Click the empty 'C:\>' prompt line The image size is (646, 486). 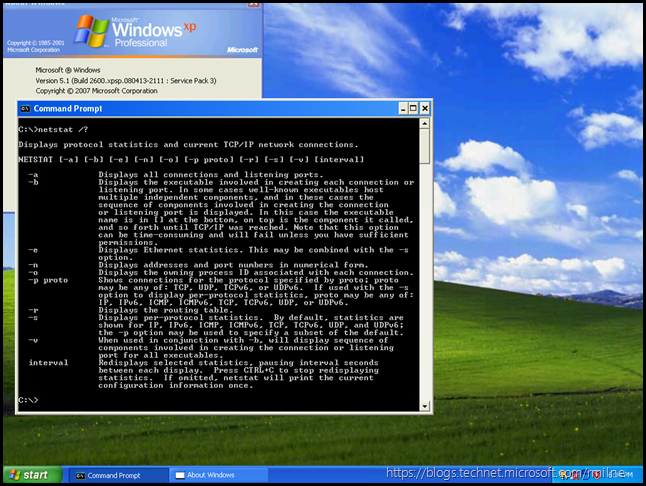click(x=28, y=400)
